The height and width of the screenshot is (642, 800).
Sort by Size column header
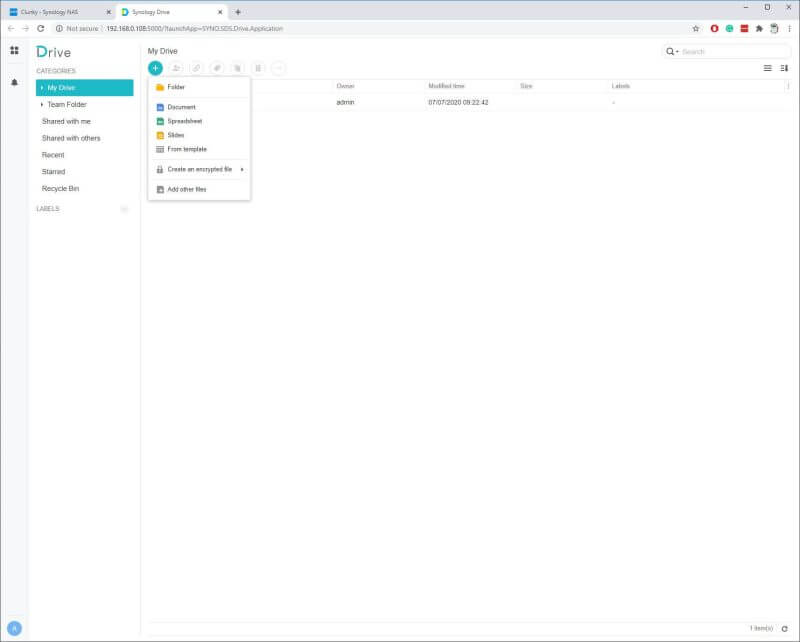pos(526,86)
